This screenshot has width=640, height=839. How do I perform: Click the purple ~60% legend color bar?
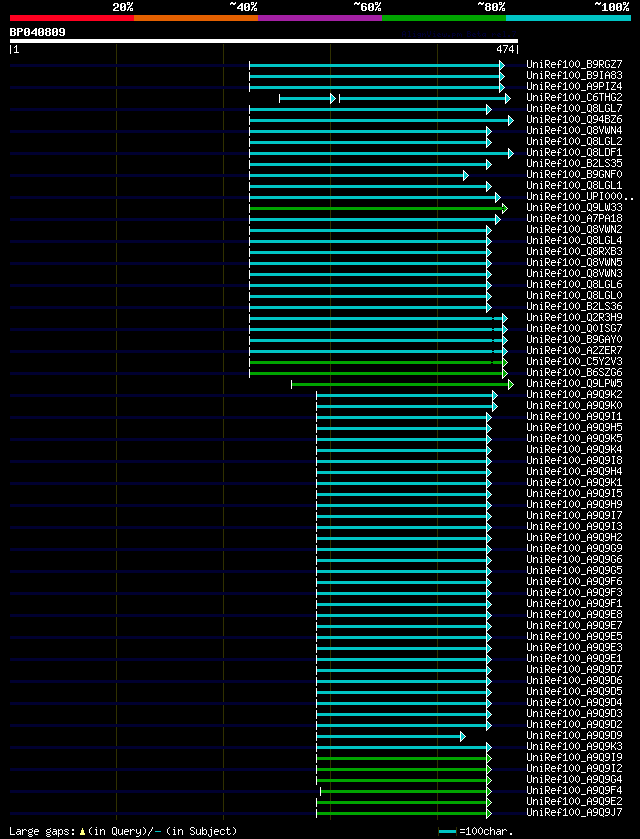point(320,18)
